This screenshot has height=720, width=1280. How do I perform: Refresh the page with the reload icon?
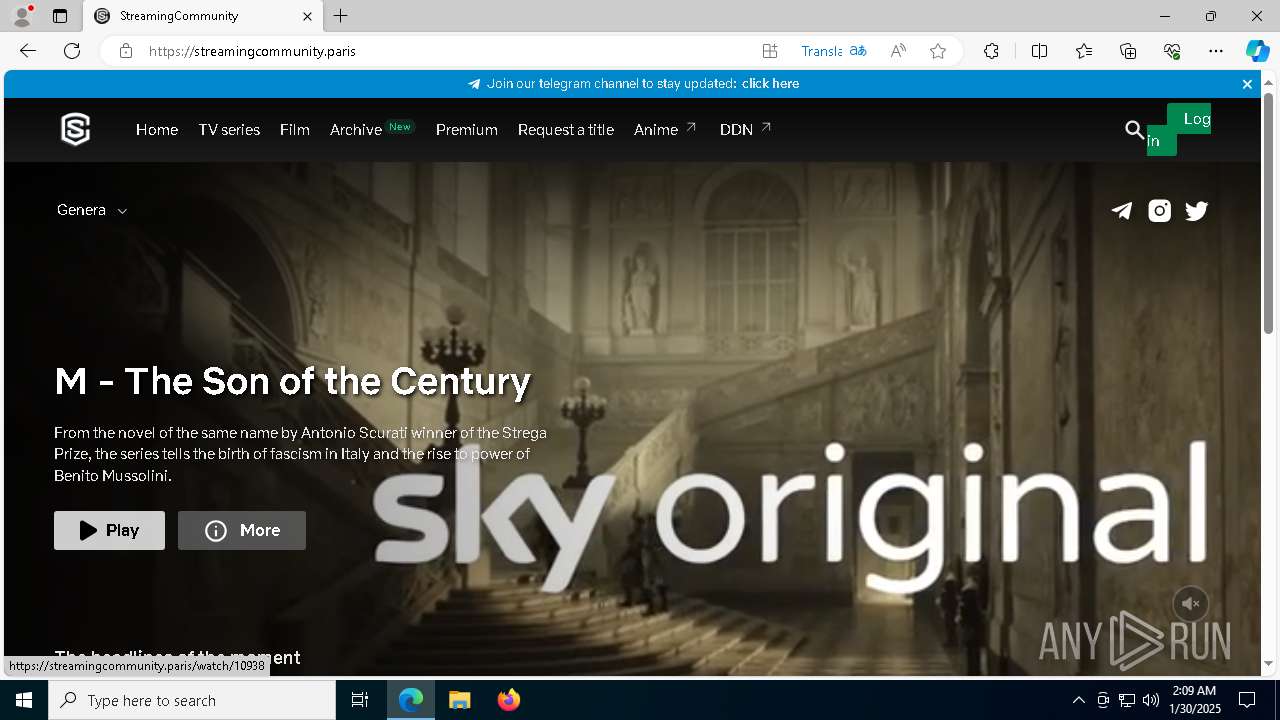pyautogui.click(x=72, y=51)
